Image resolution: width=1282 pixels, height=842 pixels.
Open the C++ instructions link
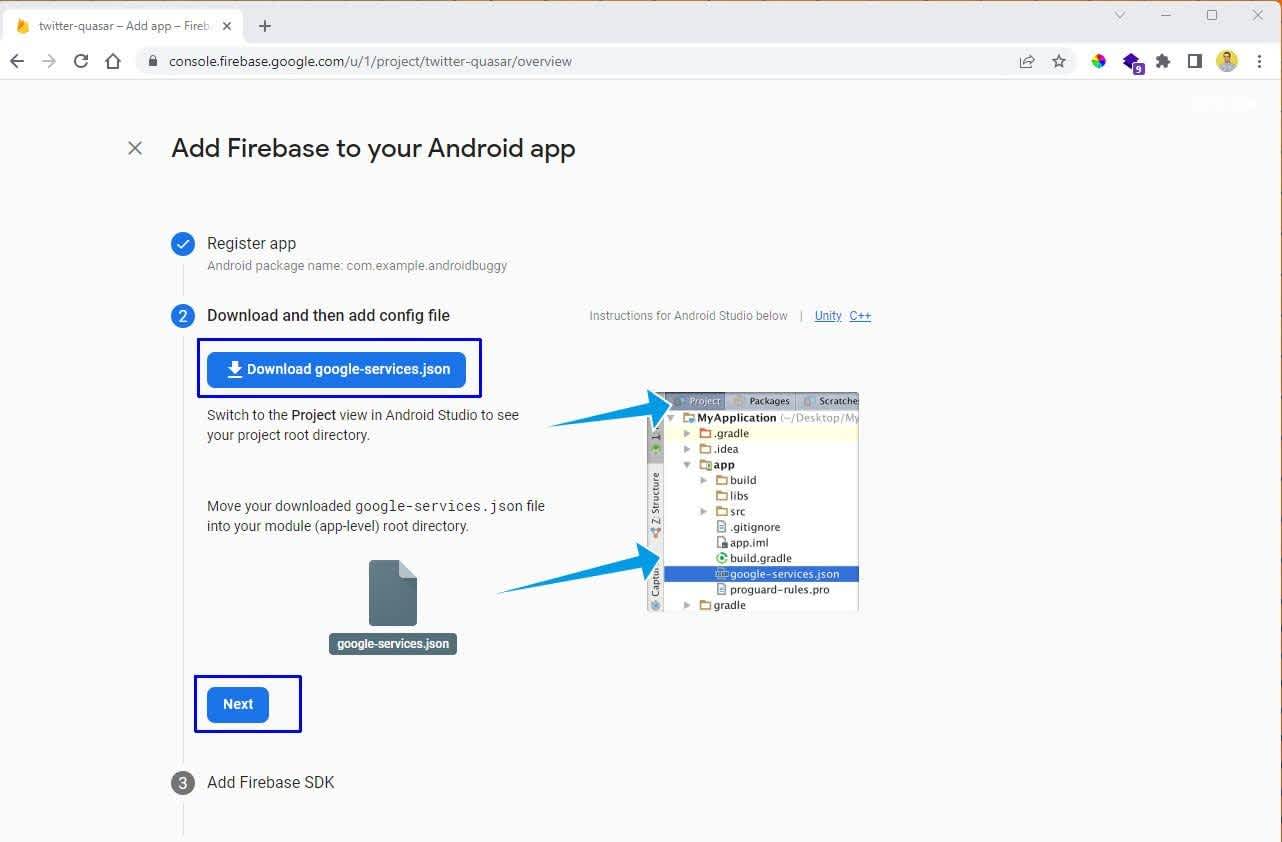coord(860,316)
